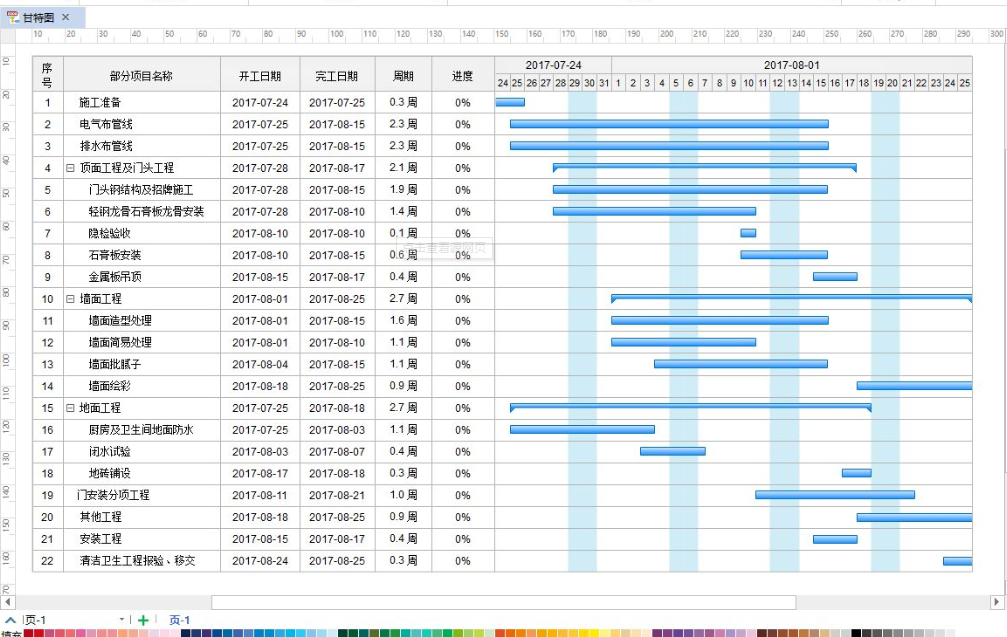Image resolution: width=1007 pixels, height=637 pixels.
Task: Select the 电气布管线 task name
Action: [x=106, y=124]
